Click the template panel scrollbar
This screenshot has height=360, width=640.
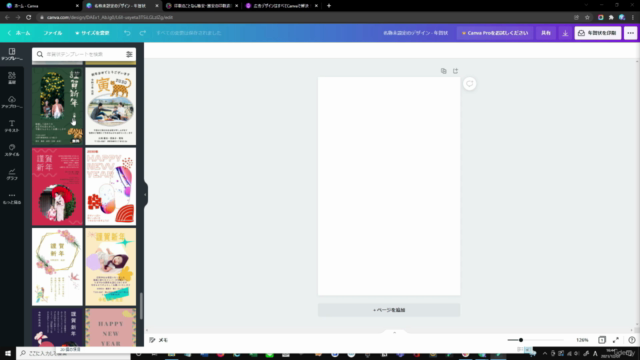click(141, 306)
